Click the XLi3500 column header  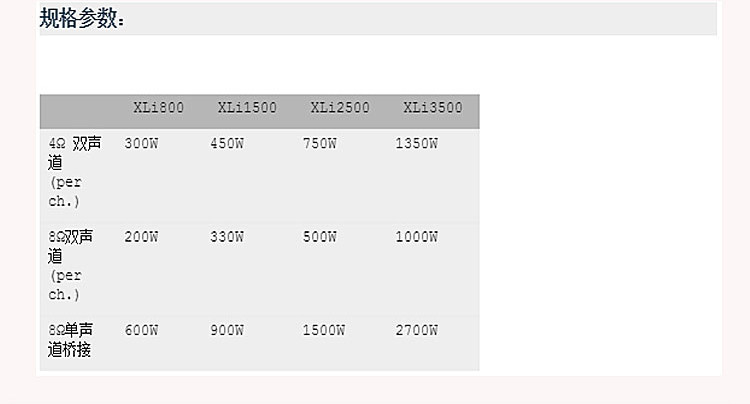click(x=433, y=108)
